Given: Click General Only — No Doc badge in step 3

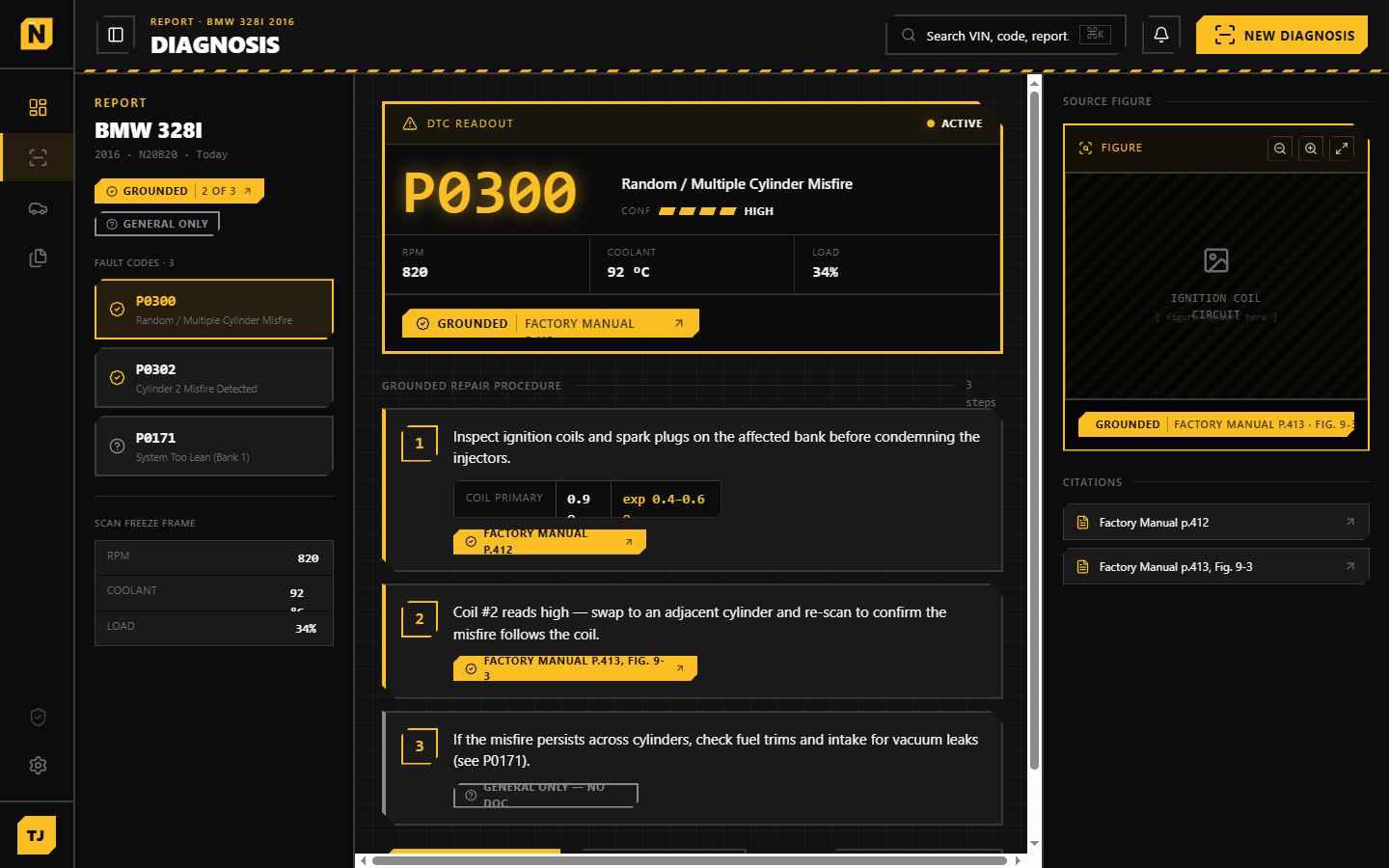Looking at the screenshot, I should pyautogui.click(x=546, y=796).
